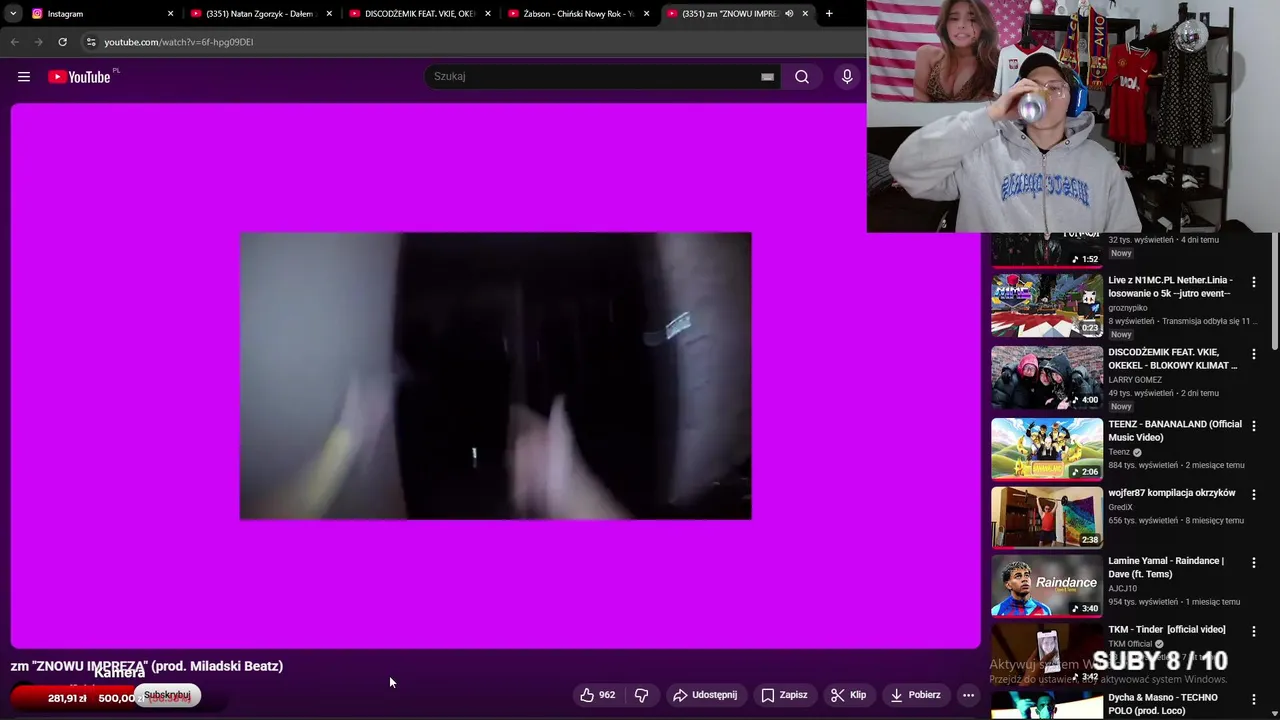Open options for DISCODŻEMIK BLOKOWY KLIMAT video
The height and width of the screenshot is (720, 1280).
tap(1254, 354)
